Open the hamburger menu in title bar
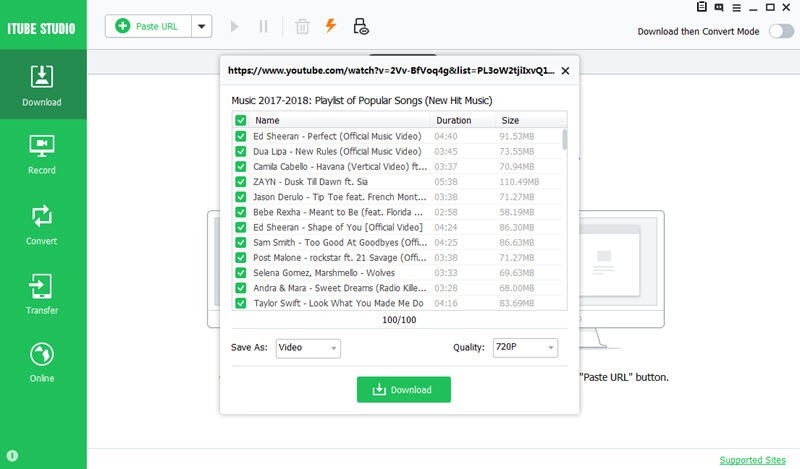The image size is (800, 469). tap(738, 8)
